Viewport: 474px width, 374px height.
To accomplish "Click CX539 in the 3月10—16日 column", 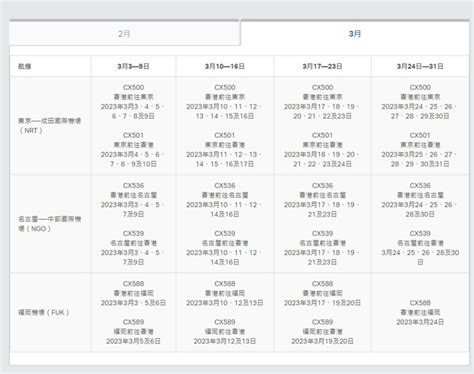I will [225, 233].
